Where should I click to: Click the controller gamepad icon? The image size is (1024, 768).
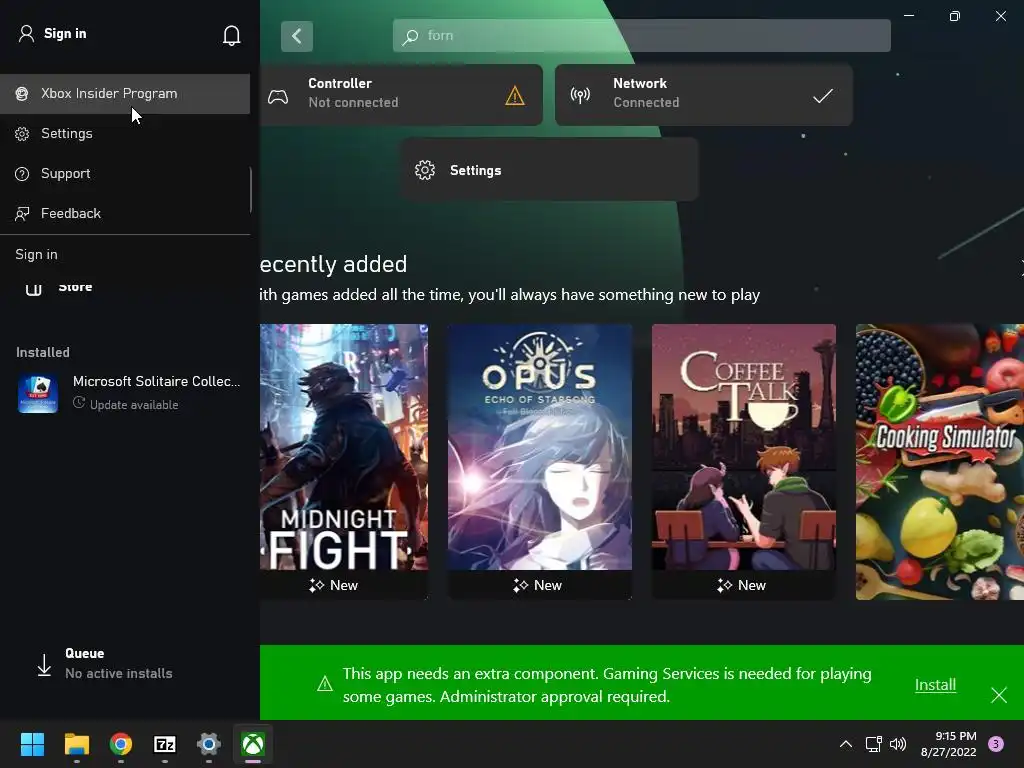coord(278,97)
